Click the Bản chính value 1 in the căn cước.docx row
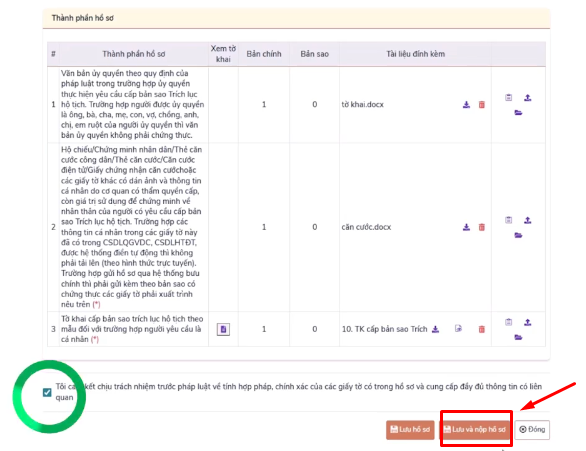This screenshot has height=451, width=586. 264,227
